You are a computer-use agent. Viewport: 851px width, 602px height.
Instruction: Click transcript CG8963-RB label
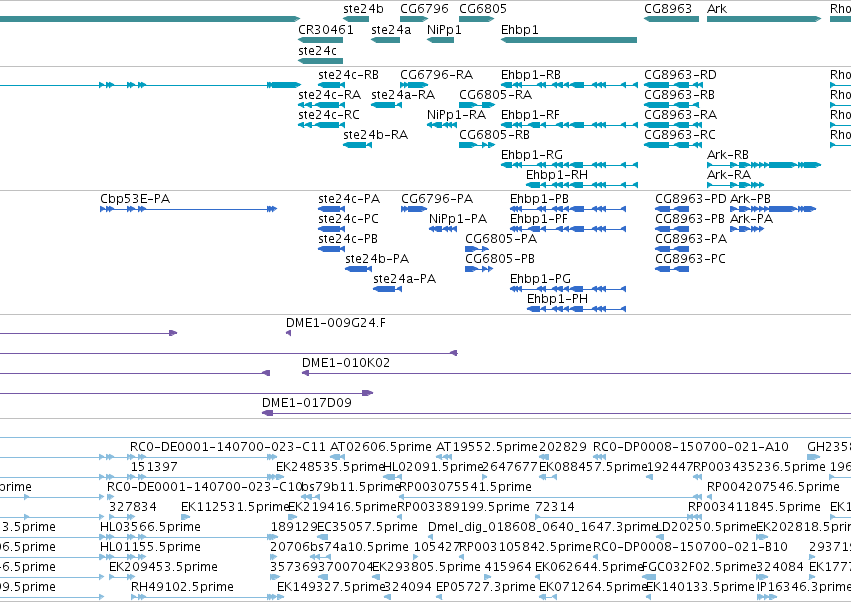679,95
